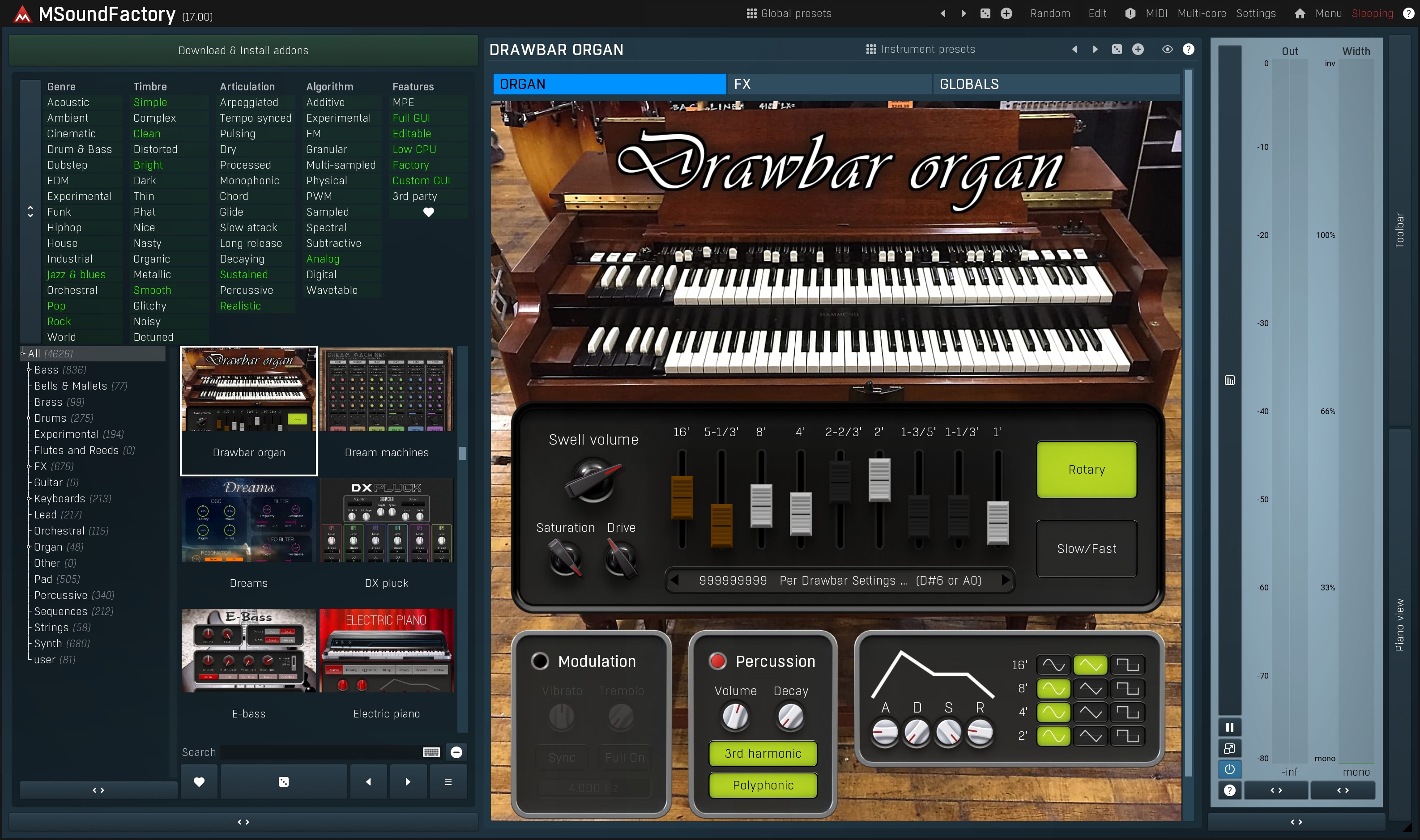The height and width of the screenshot is (840, 1420).
Task: Click the pause icon under the output meter
Action: pos(1229,727)
